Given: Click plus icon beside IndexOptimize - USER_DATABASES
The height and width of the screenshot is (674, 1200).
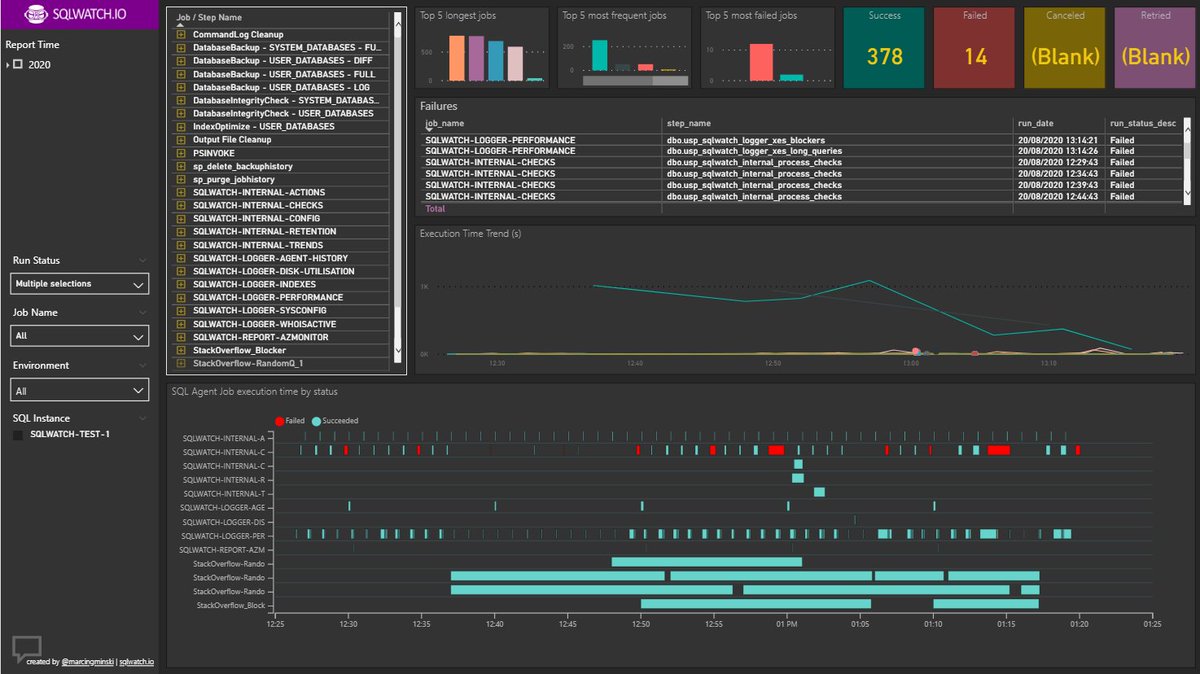Looking at the screenshot, I should [x=181, y=127].
